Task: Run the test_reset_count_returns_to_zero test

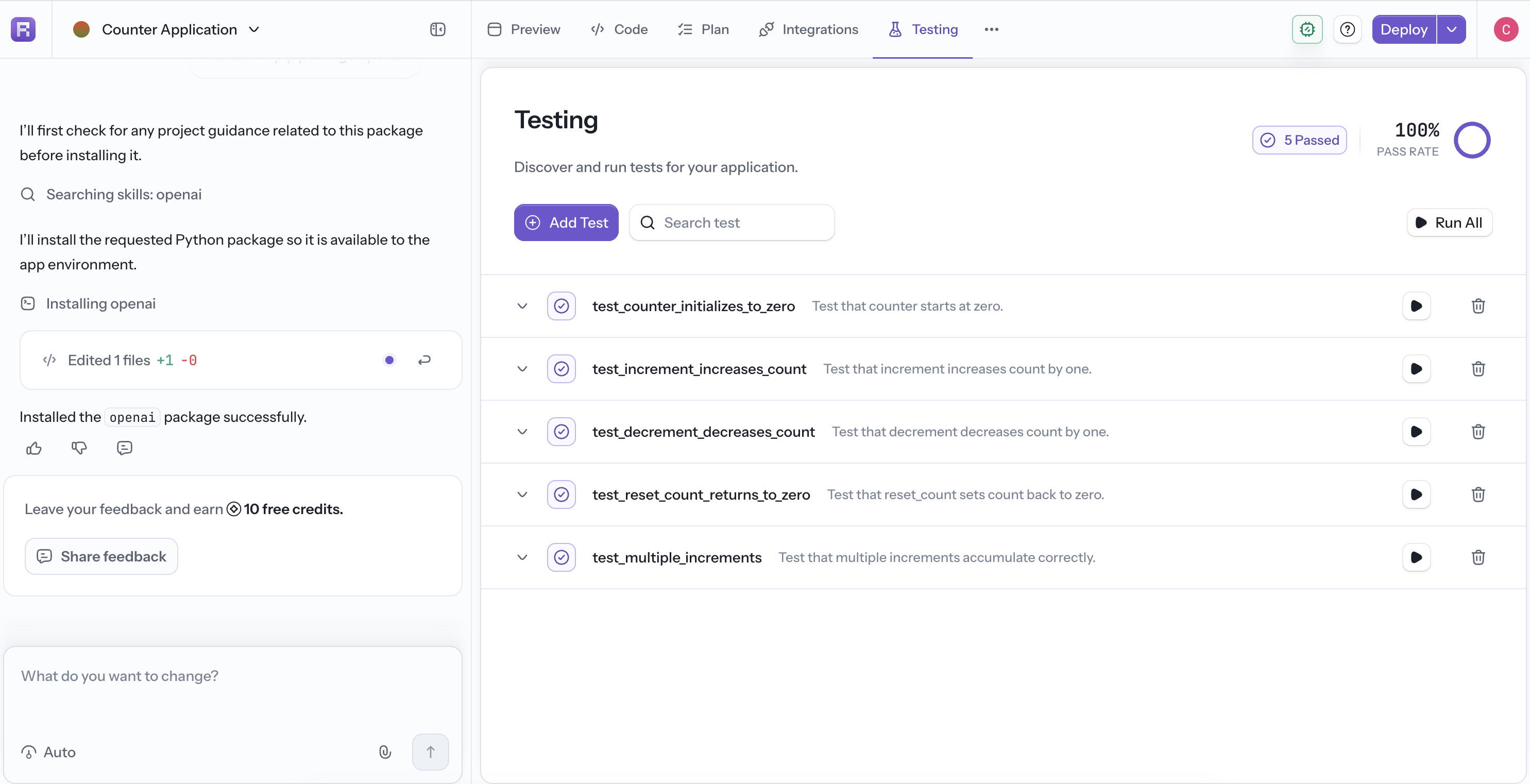Action: tap(1417, 495)
